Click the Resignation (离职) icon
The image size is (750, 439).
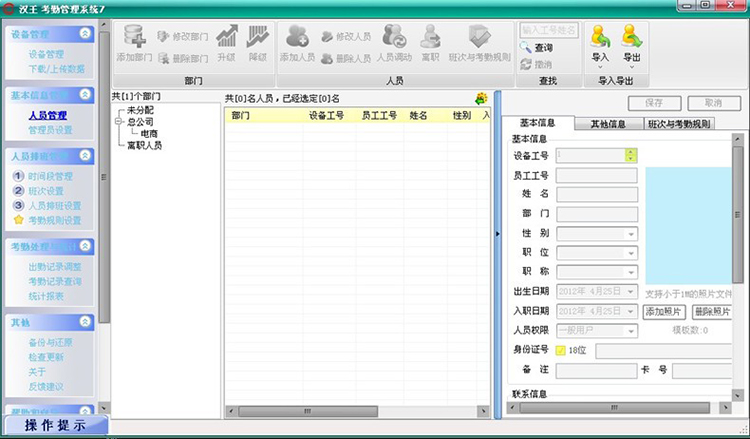click(430, 36)
